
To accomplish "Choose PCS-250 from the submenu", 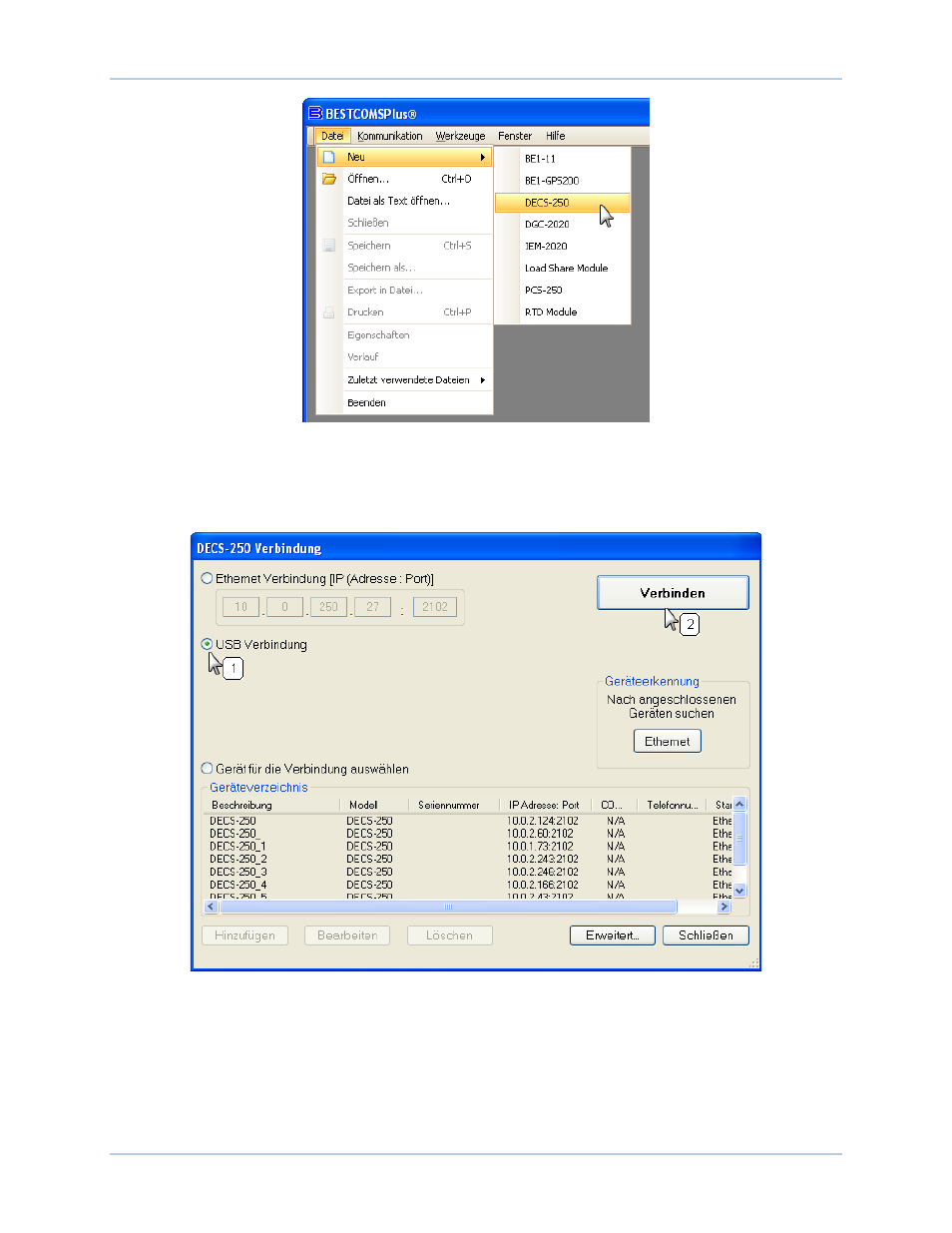I will pos(562,291).
